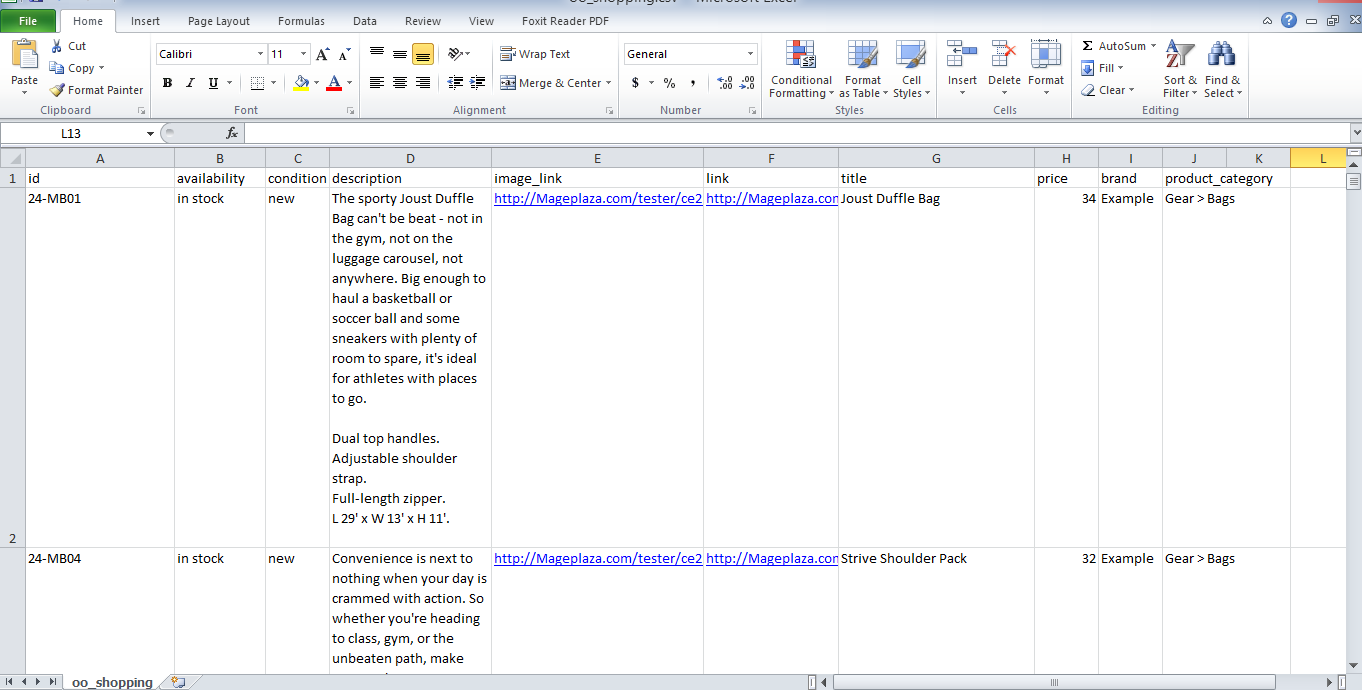The image size is (1362, 690).
Task: Add a new worksheet with the Insert Worksheet icon
Action: click(178, 682)
